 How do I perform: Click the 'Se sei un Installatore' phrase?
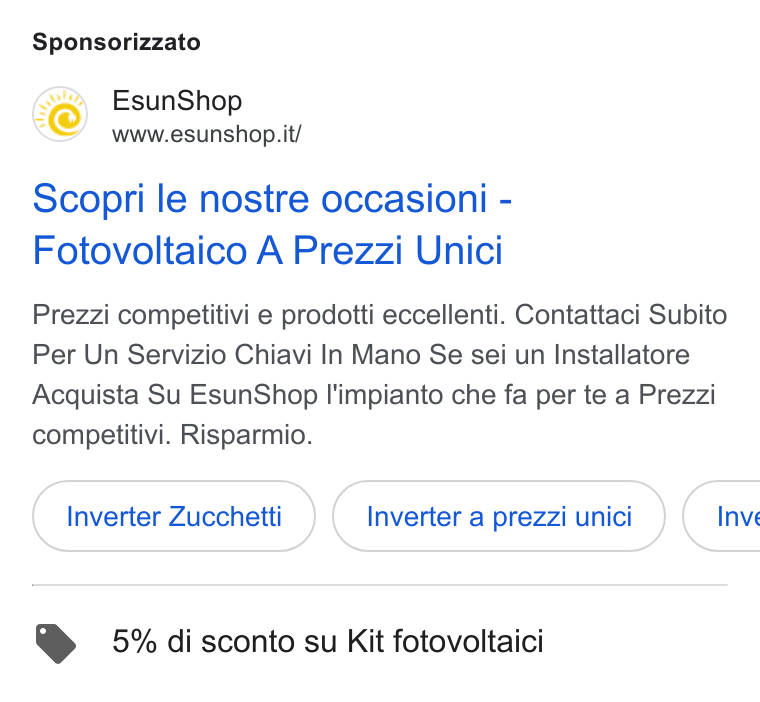pyautogui.click(x=559, y=354)
